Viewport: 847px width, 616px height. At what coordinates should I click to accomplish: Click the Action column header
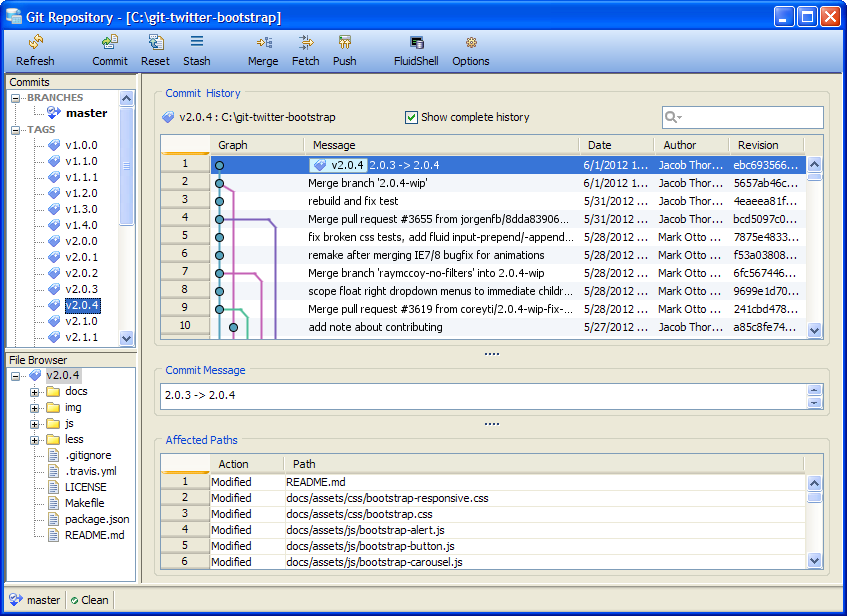pyautogui.click(x=247, y=464)
